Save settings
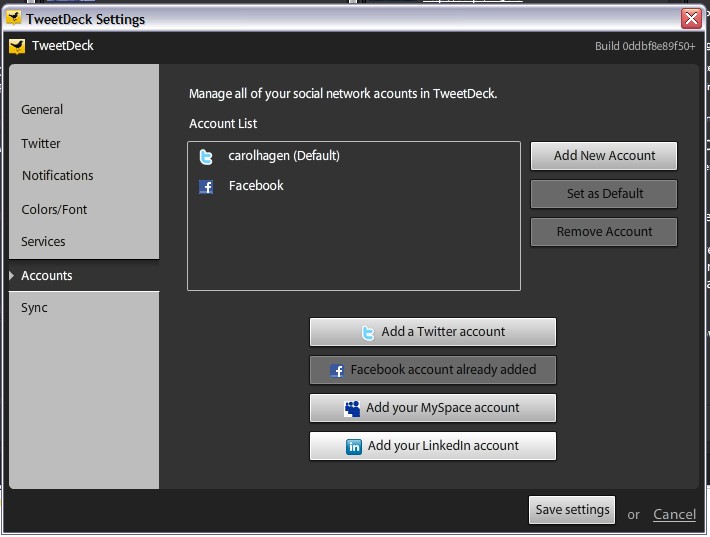The width and height of the screenshot is (710, 537). [572, 510]
